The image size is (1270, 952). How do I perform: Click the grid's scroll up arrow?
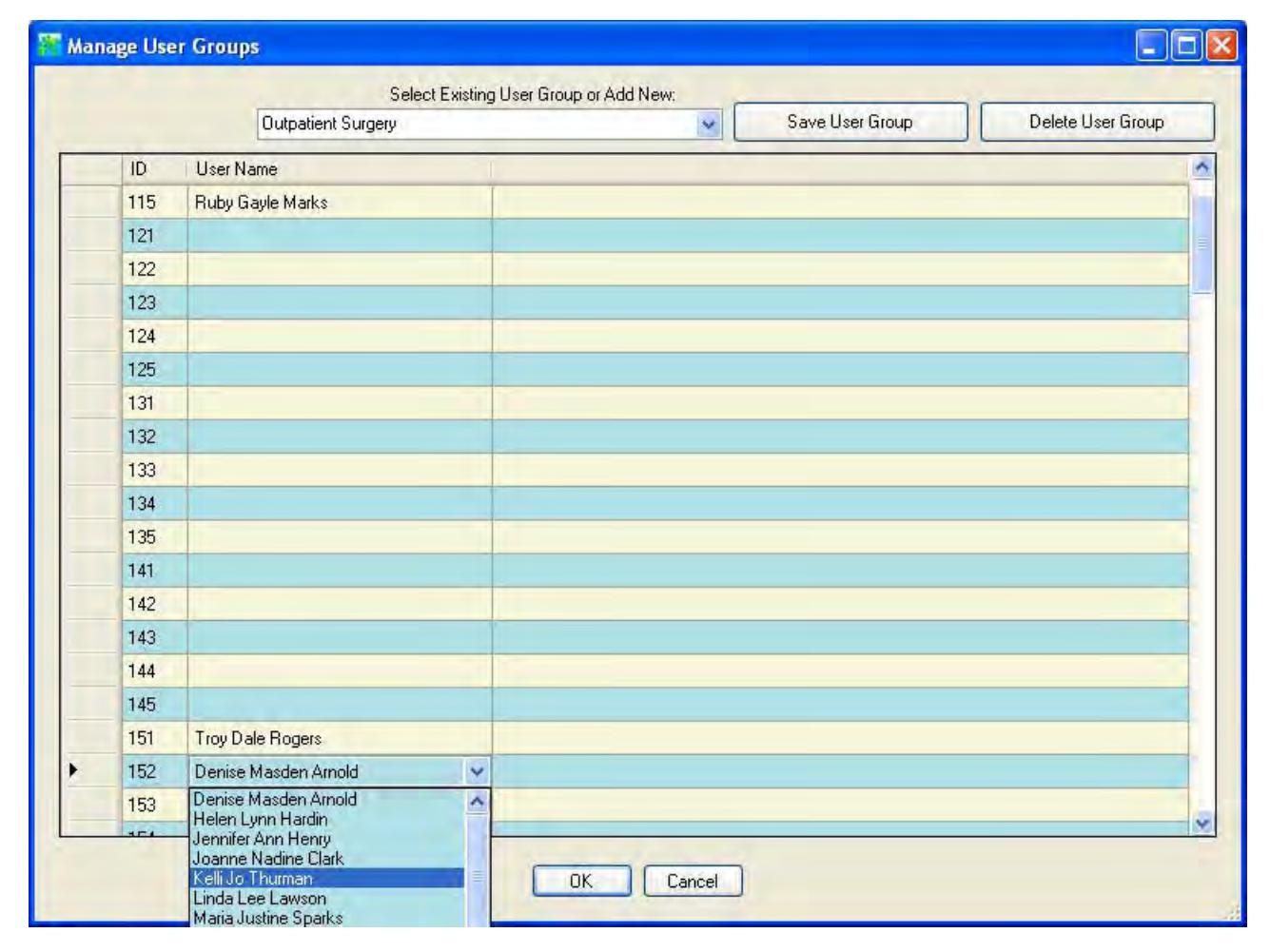pyautogui.click(x=1202, y=167)
